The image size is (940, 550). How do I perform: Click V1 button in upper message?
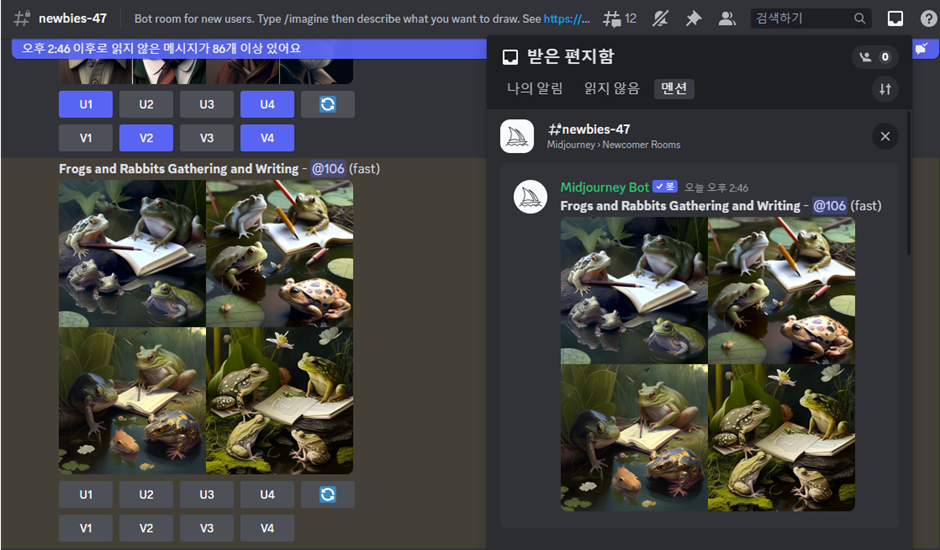[x=86, y=138]
